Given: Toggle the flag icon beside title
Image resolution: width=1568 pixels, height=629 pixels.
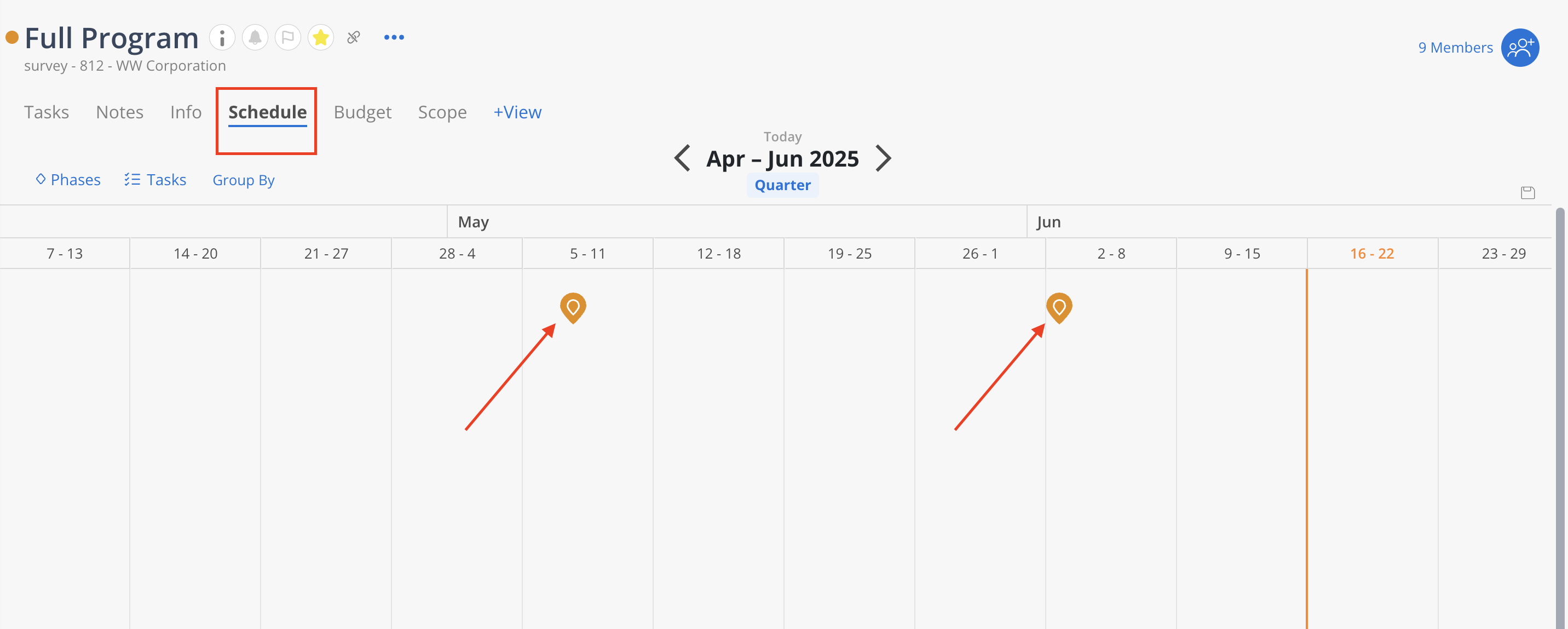Looking at the screenshot, I should point(288,38).
